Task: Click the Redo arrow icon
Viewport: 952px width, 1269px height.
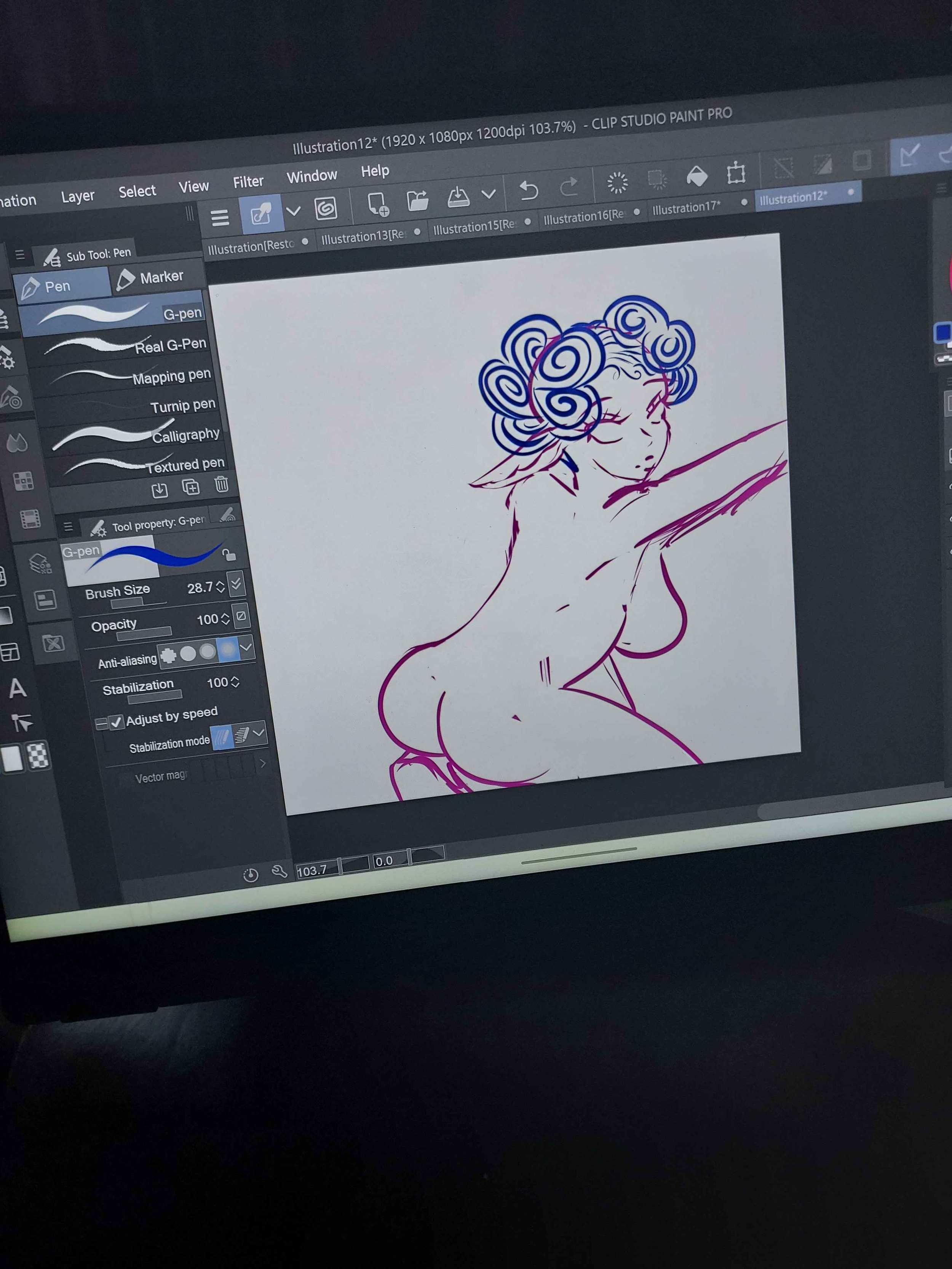Action: click(568, 187)
